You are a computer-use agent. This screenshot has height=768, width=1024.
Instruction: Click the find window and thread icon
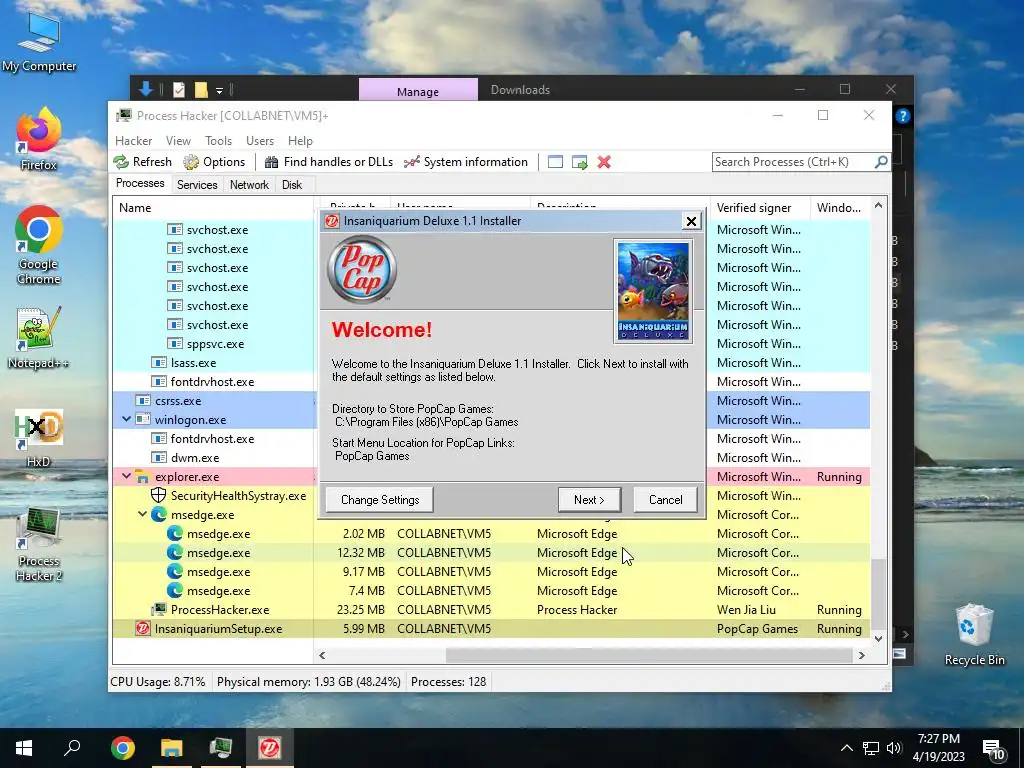(579, 162)
